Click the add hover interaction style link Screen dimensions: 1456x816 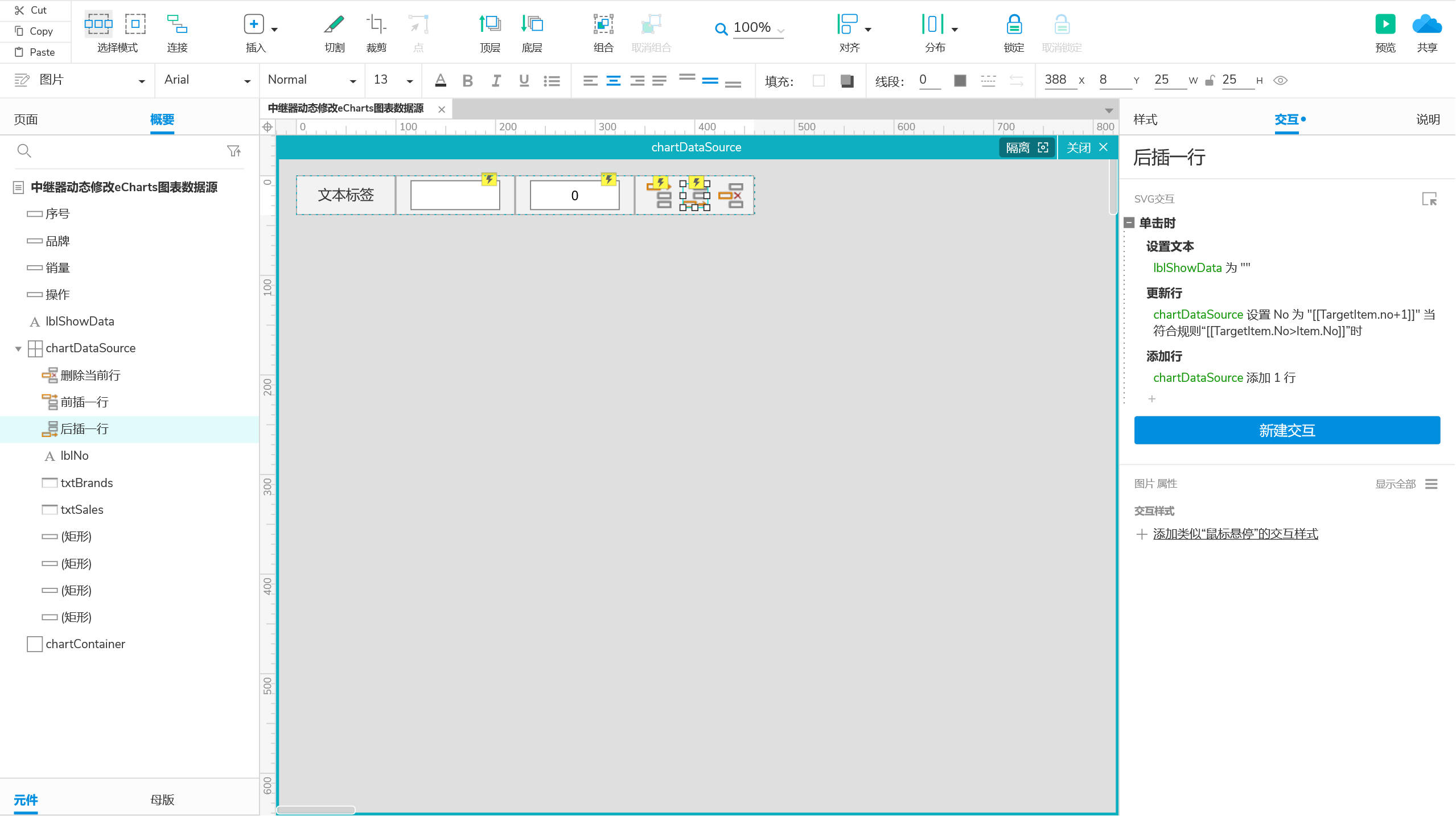pyautogui.click(x=1235, y=534)
